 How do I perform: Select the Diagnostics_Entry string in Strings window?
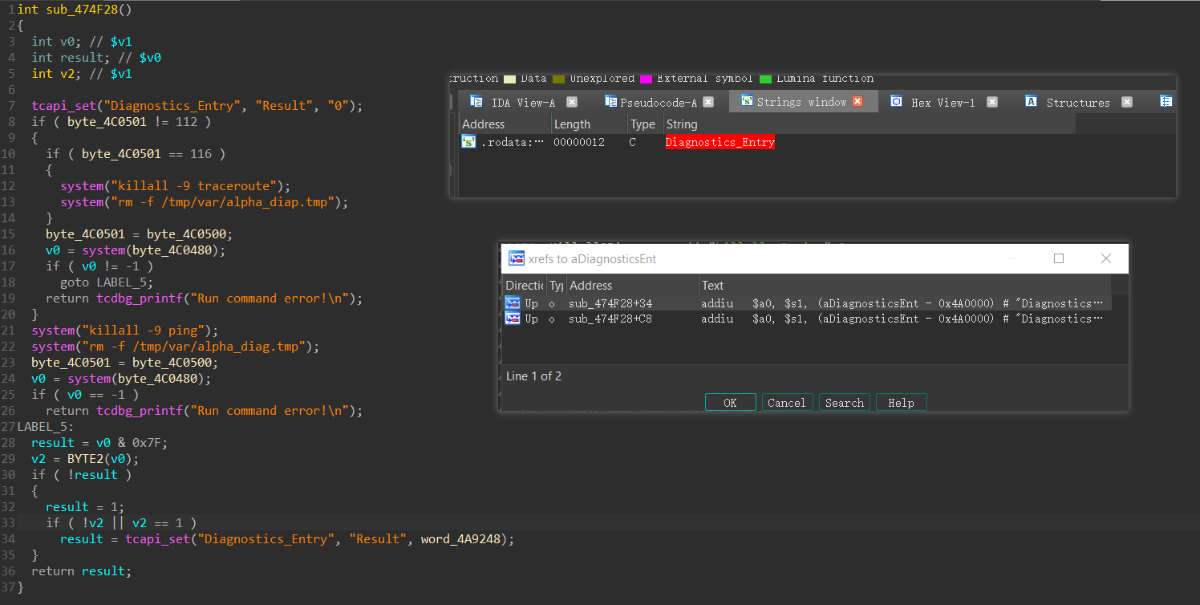coord(720,143)
